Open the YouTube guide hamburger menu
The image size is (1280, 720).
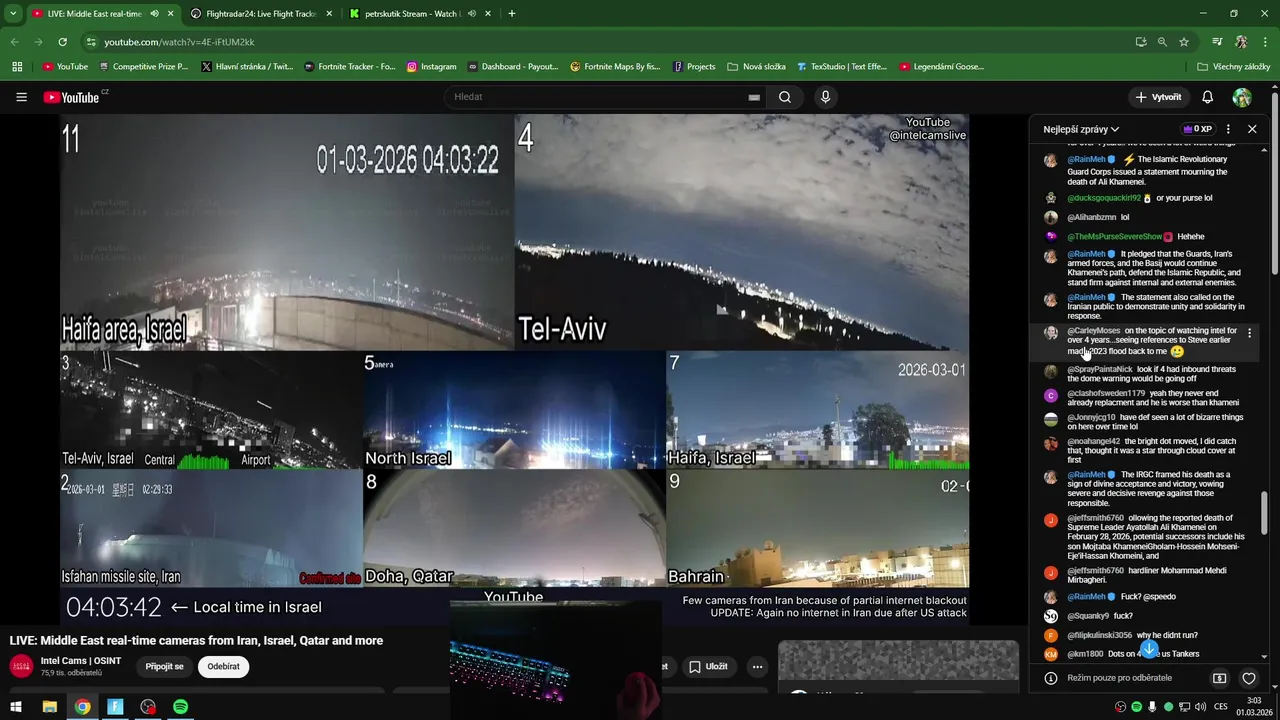pyautogui.click(x=21, y=97)
